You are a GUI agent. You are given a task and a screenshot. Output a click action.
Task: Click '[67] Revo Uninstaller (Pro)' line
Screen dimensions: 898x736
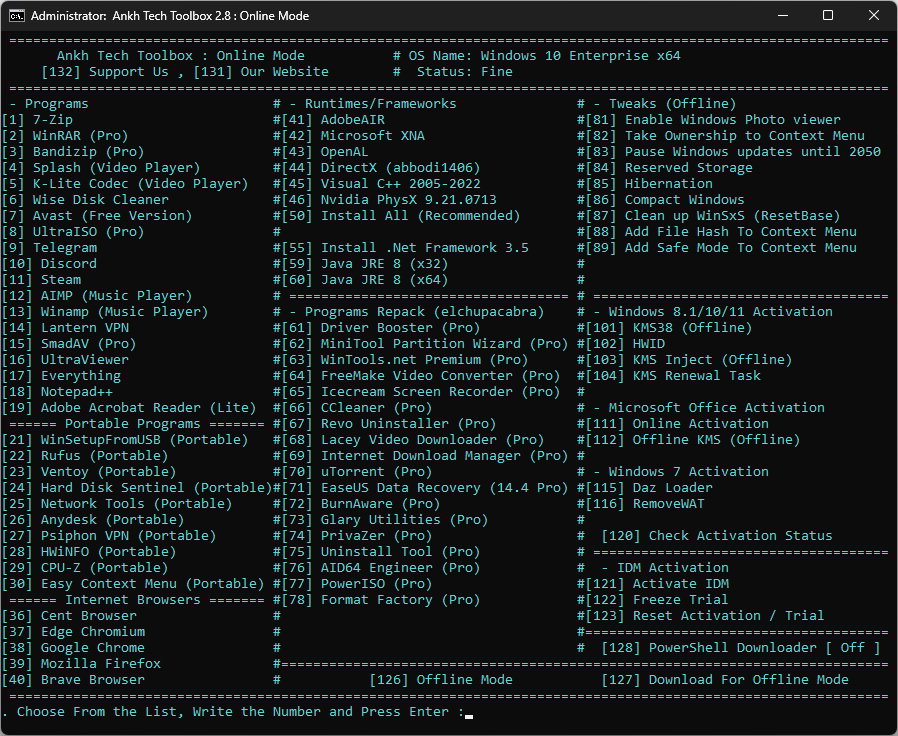pos(389,424)
